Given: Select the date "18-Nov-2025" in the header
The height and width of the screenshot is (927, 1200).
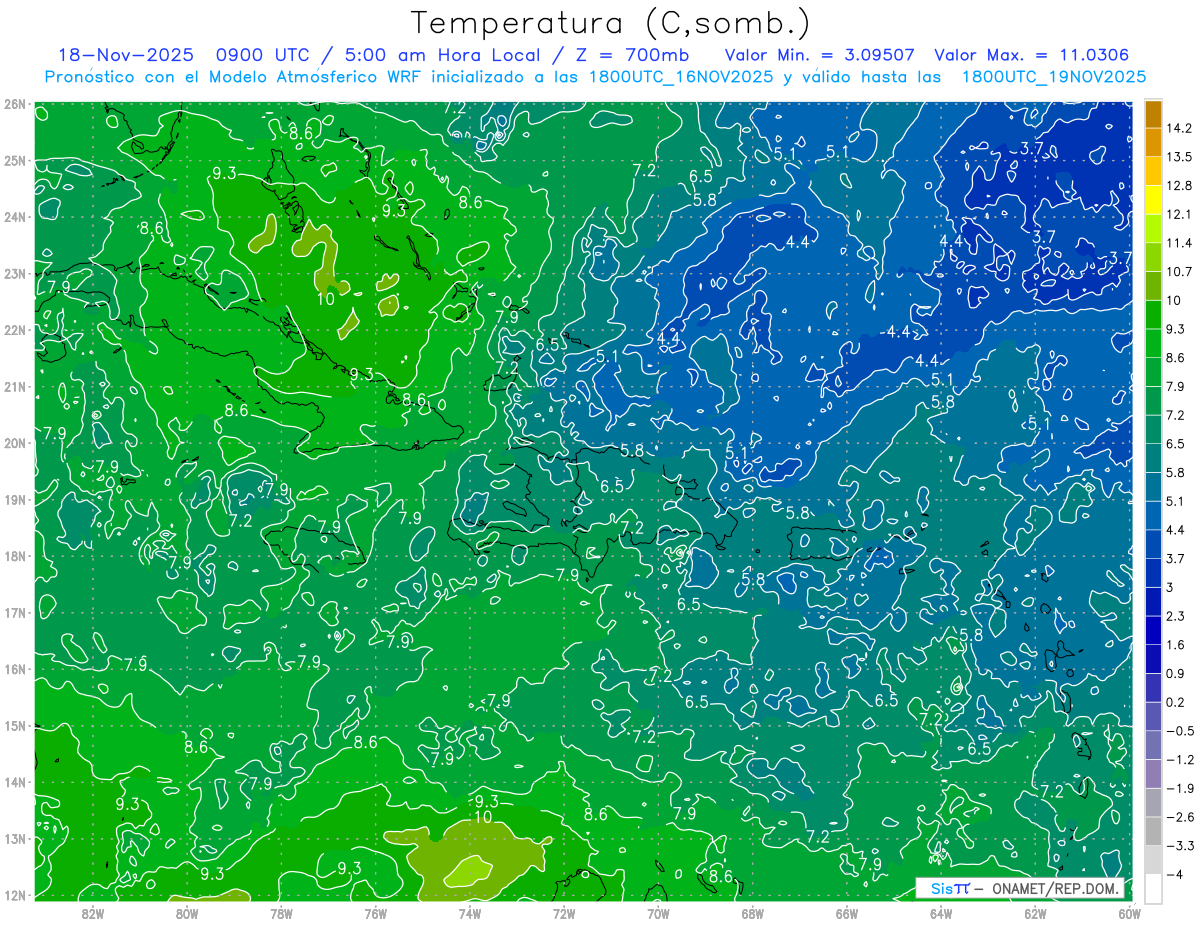Looking at the screenshot, I should (126, 56).
